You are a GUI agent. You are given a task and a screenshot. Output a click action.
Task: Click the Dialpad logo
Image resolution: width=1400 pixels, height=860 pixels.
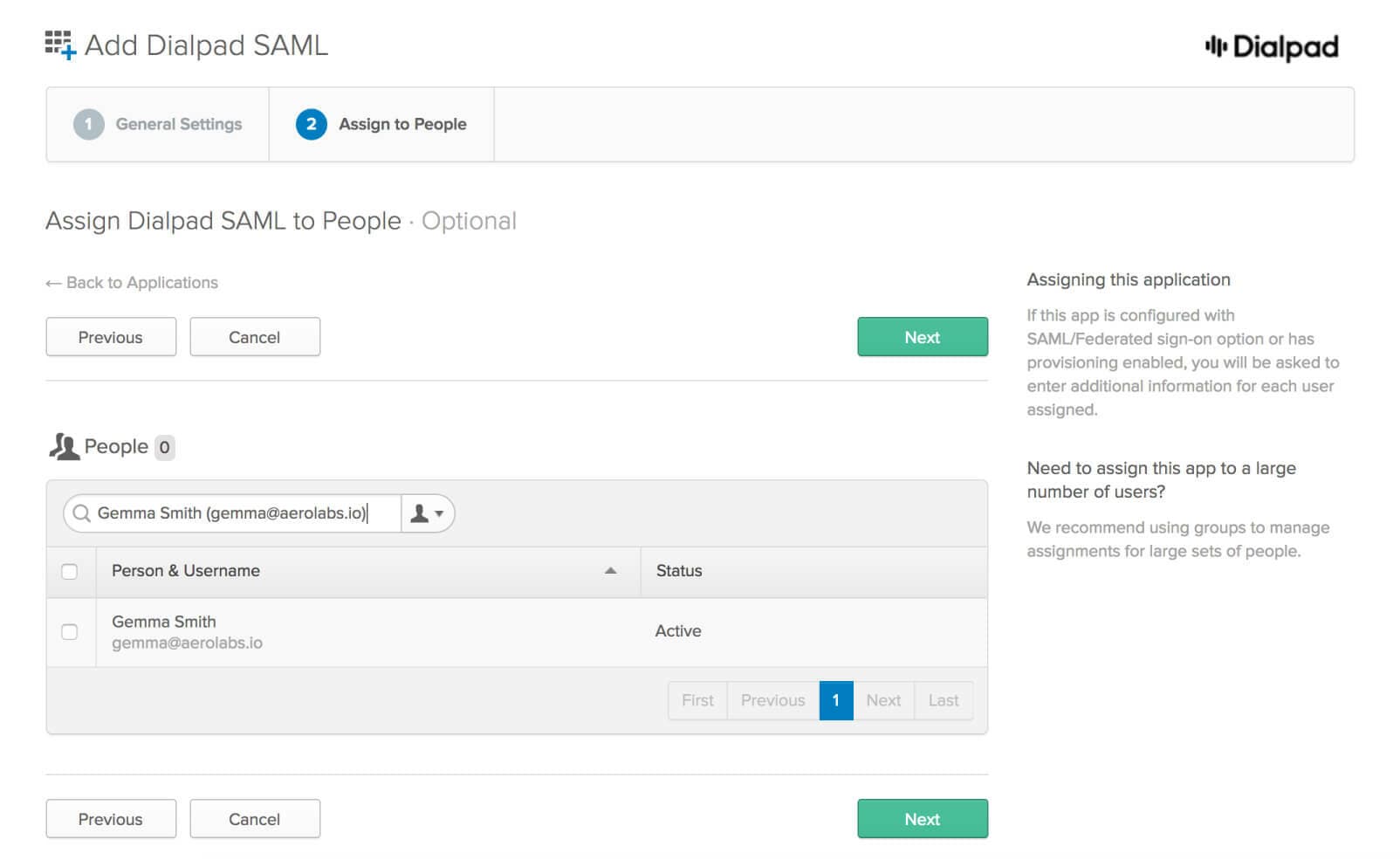1271,47
